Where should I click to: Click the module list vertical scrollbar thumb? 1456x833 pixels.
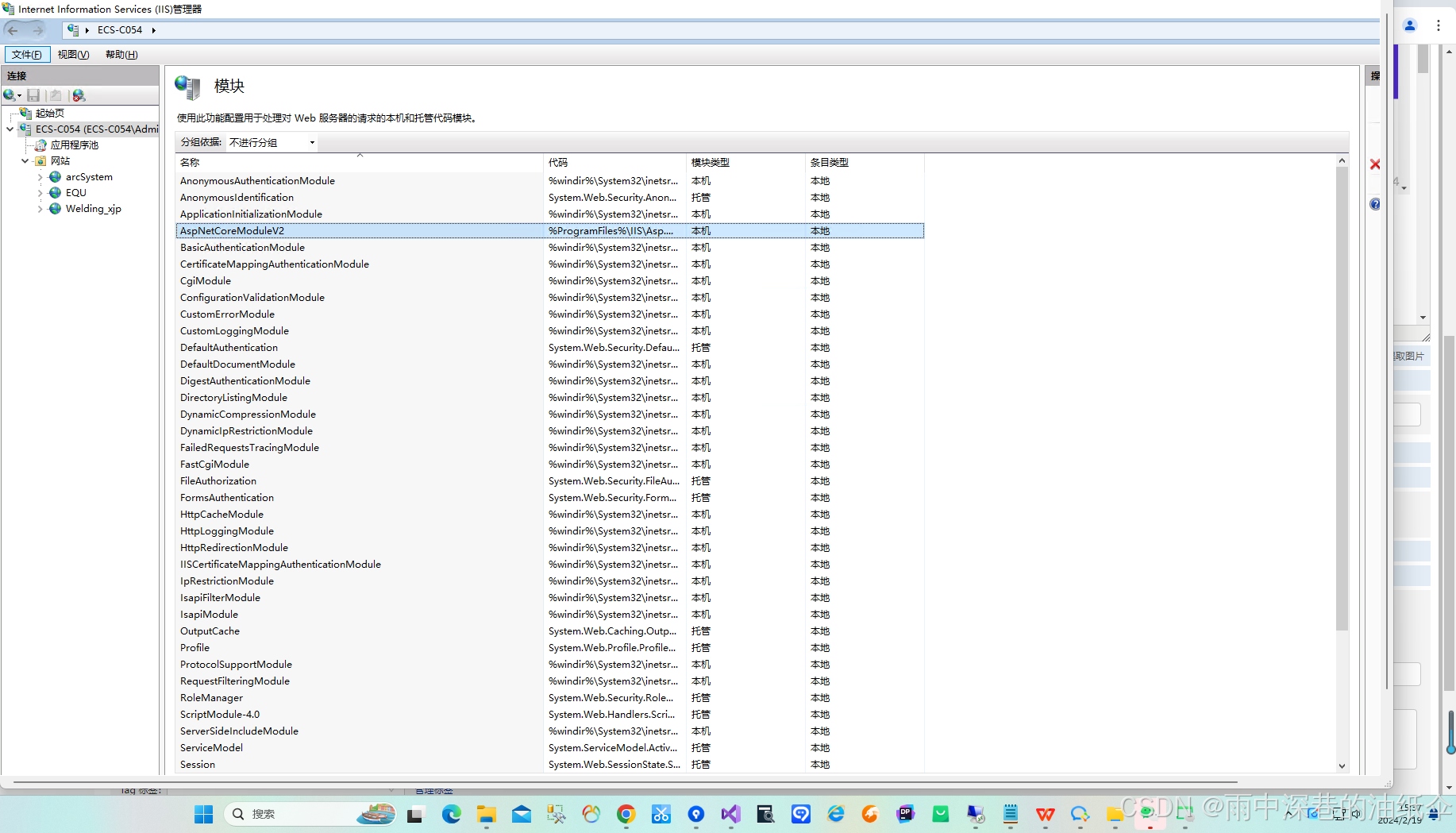(1342, 399)
